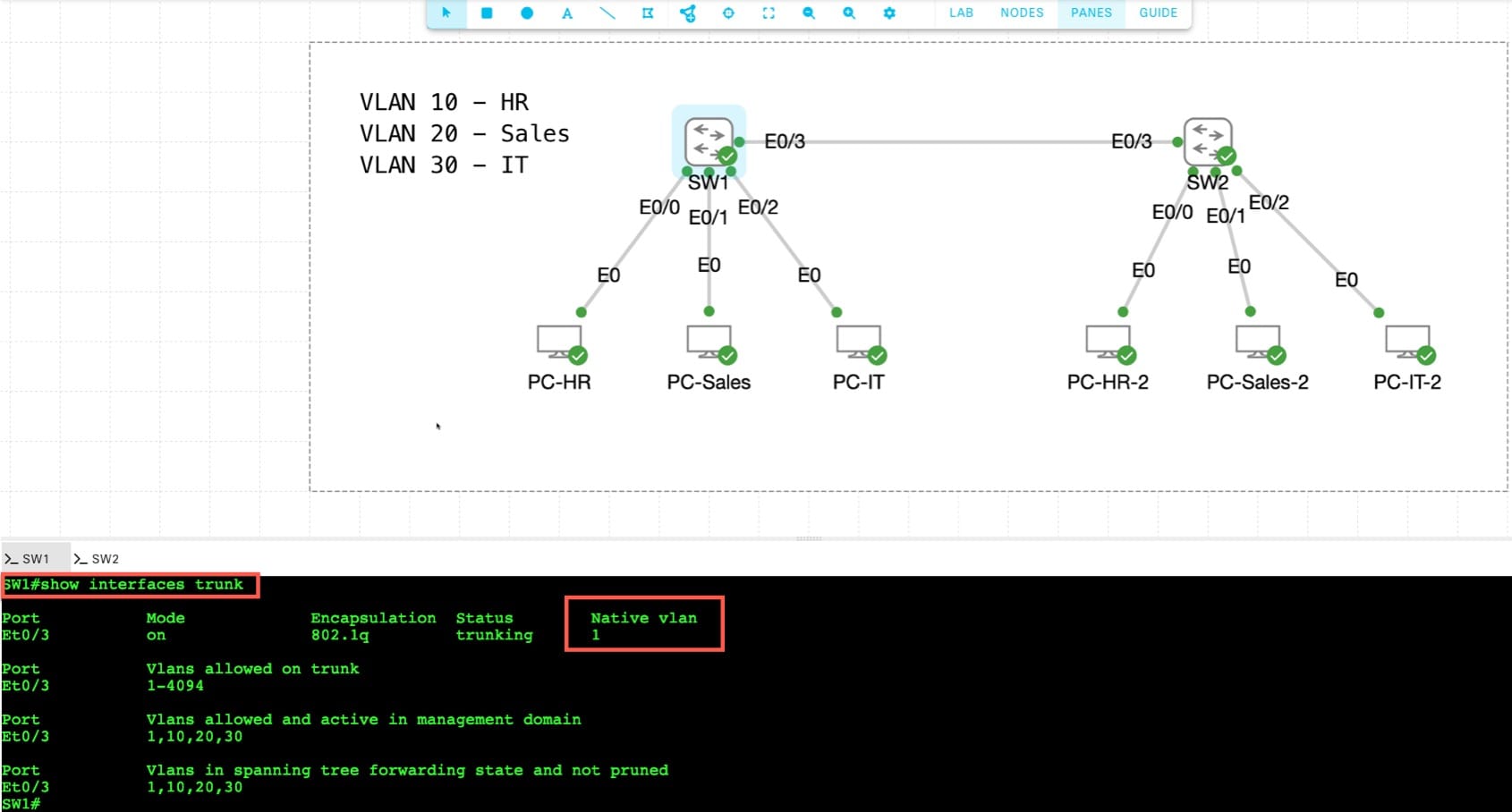Open the PANES menu
Image resolution: width=1512 pixels, height=812 pixels.
point(1090,13)
